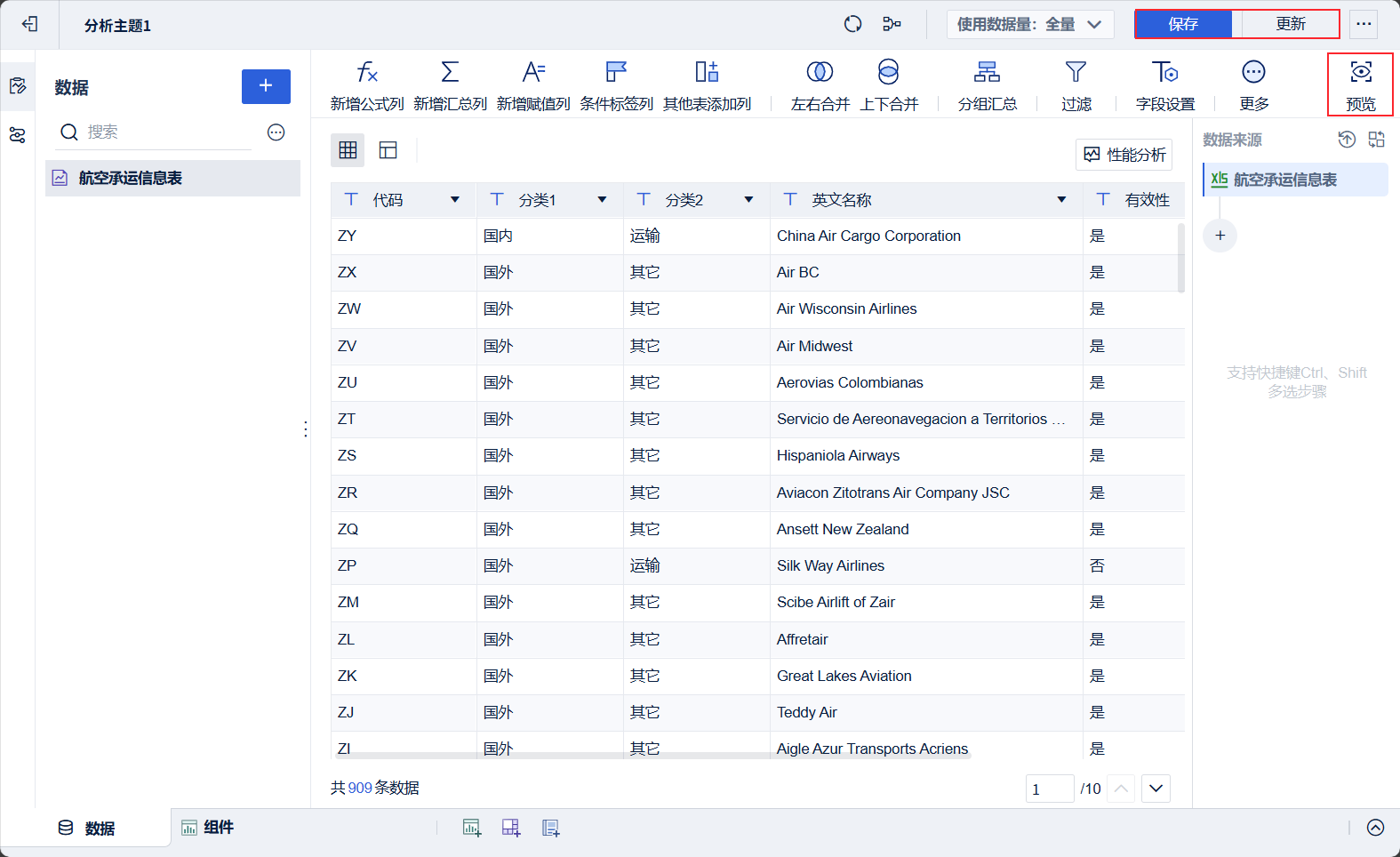Click the 搜索 search field
The image size is (1400, 857).
154,132
